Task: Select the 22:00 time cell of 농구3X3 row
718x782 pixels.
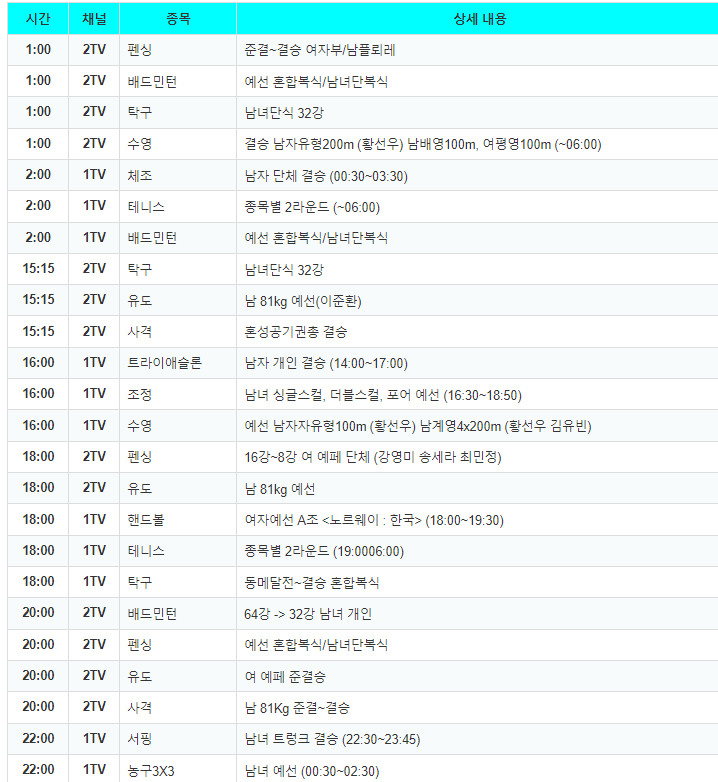Action: [38, 769]
